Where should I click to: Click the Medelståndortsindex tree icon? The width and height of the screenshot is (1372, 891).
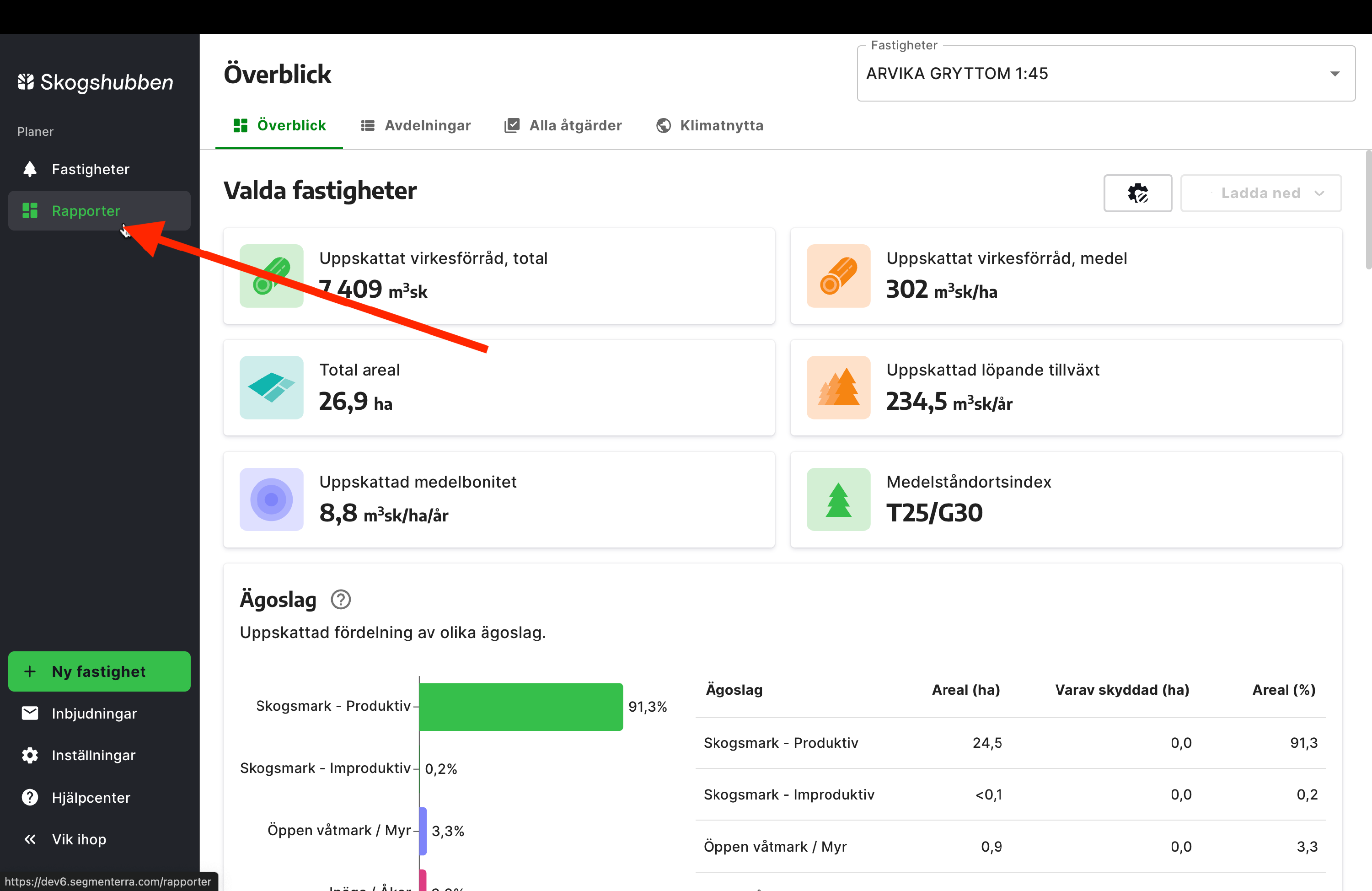tap(838, 499)
